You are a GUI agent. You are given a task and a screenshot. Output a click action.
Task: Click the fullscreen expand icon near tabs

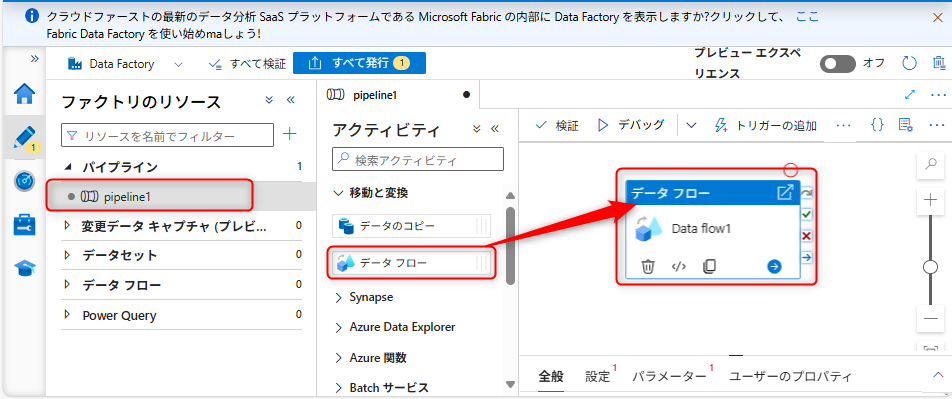(x=910, y=95)
